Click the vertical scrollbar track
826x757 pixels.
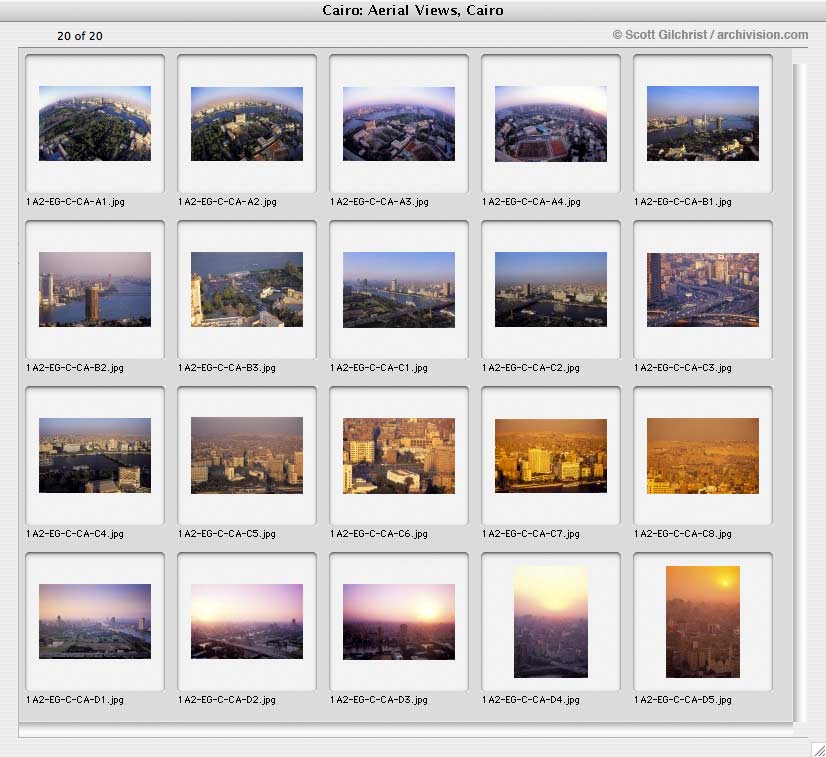(799, 392)
